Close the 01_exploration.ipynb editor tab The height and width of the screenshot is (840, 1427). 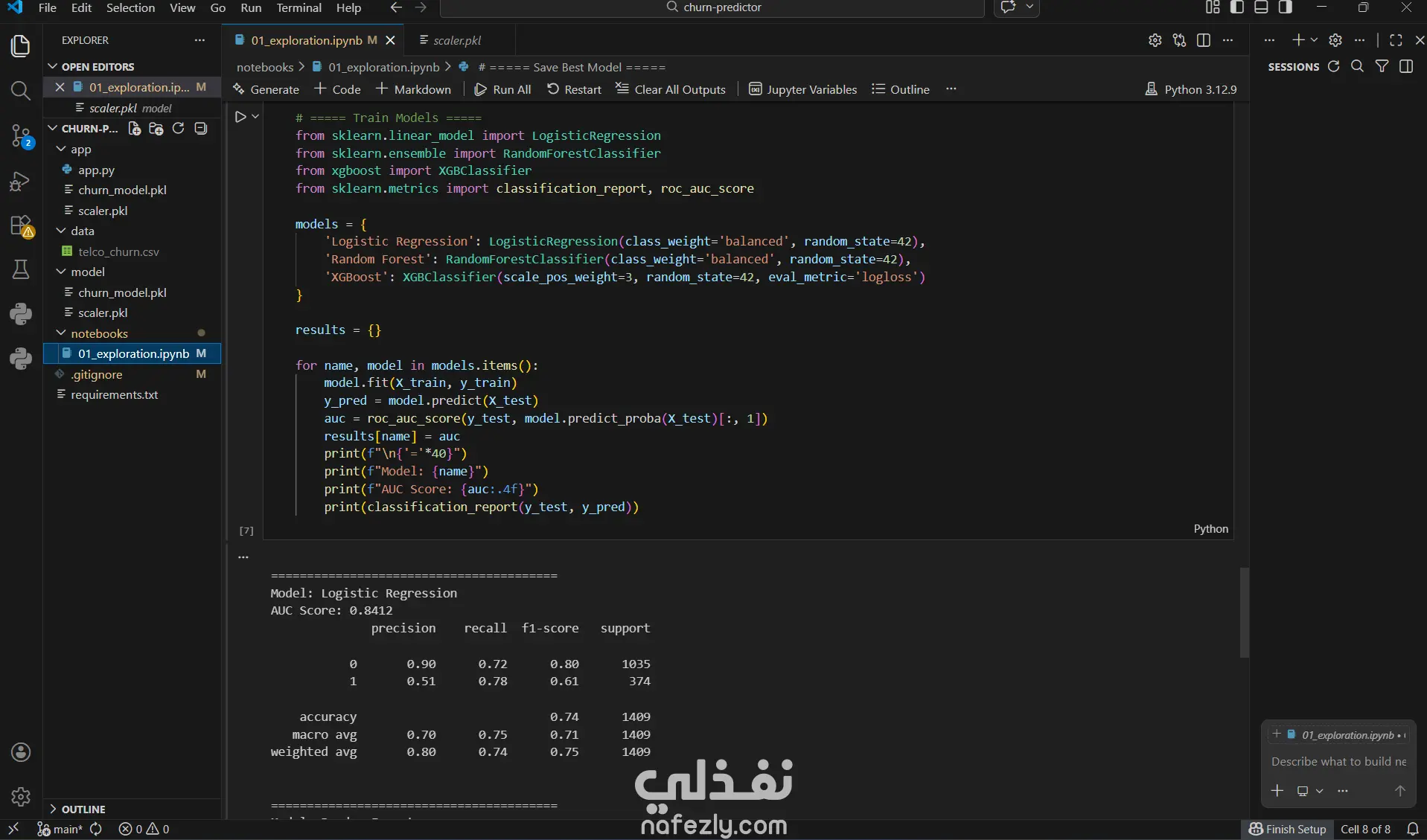tap(390, 40)
